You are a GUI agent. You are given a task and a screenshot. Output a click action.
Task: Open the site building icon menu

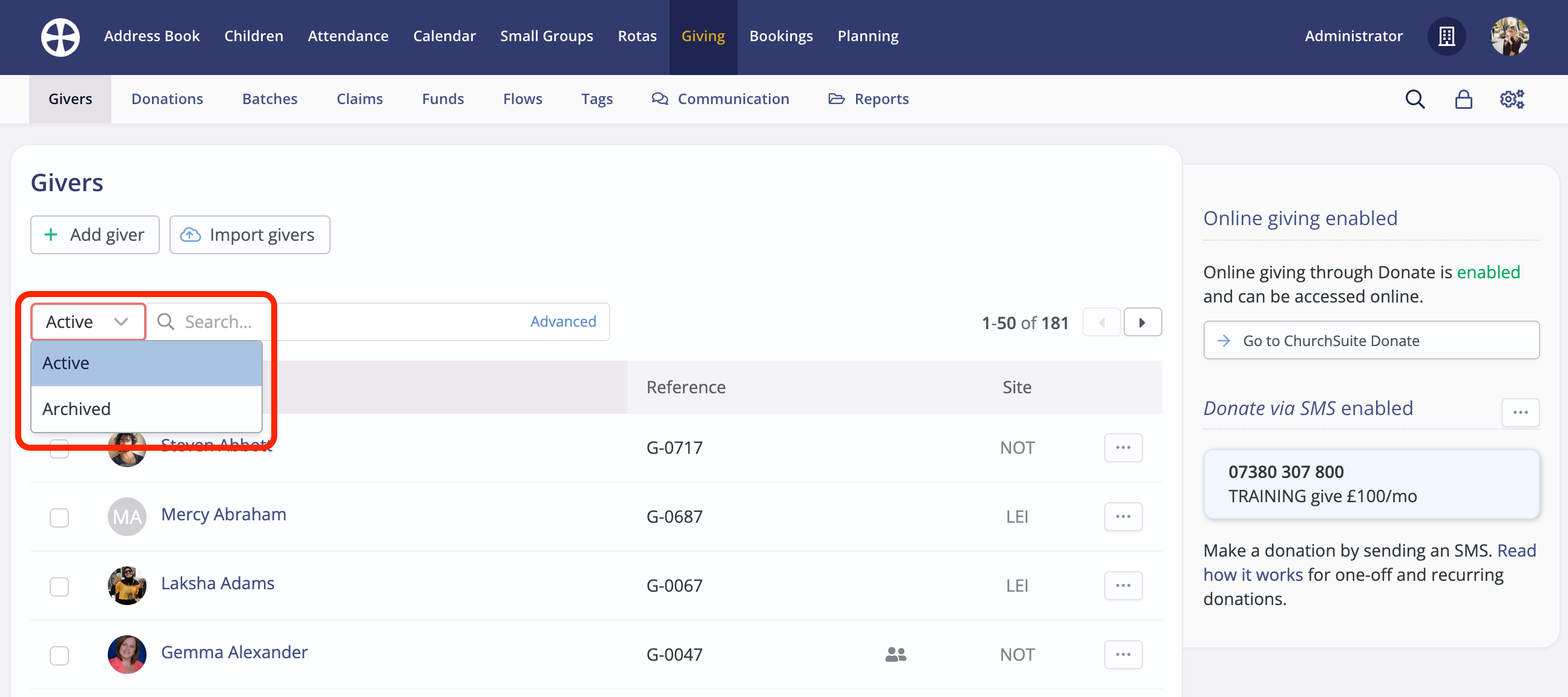(x=1446, y=36)
